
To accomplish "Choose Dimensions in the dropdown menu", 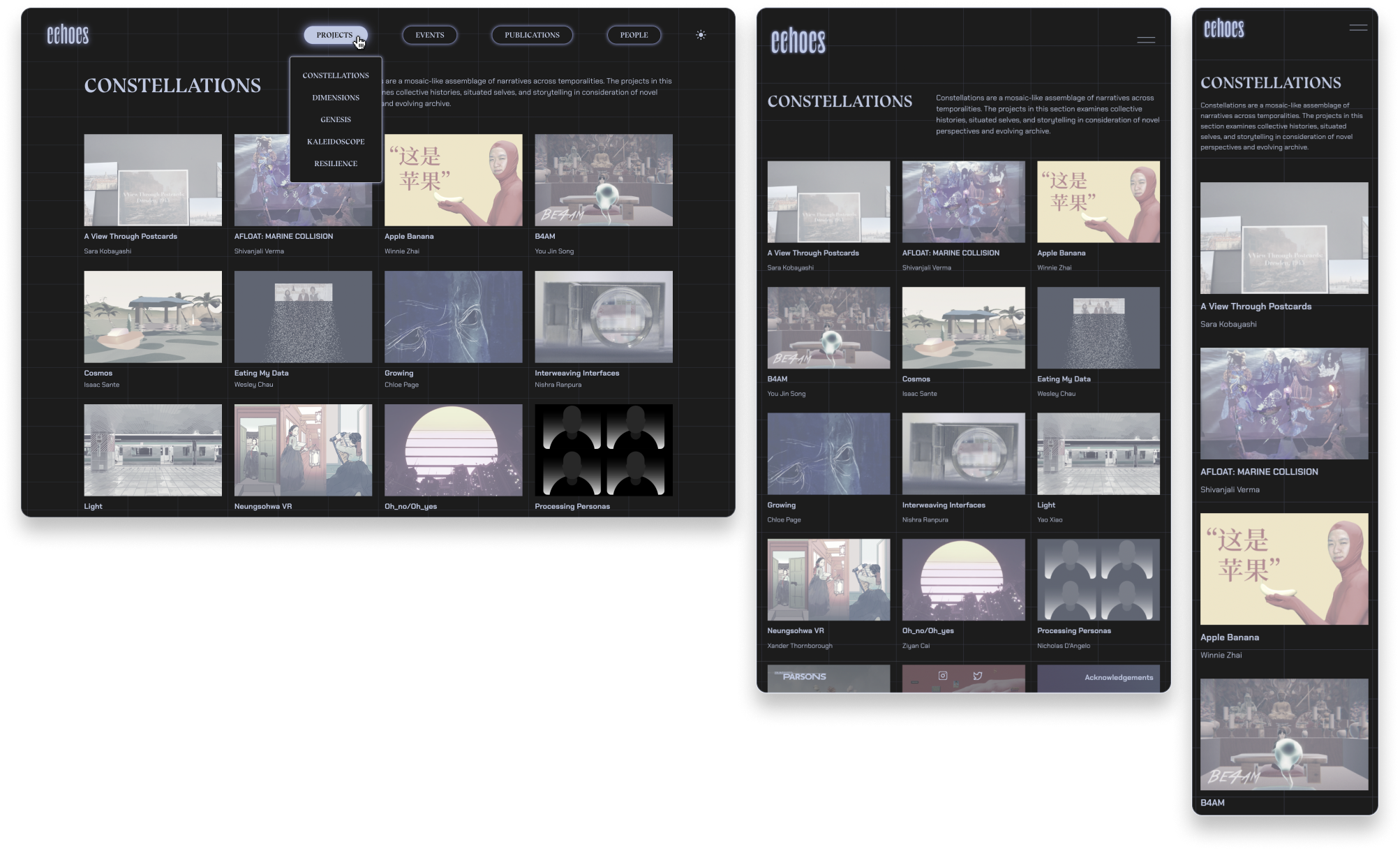I will [336, 98].
